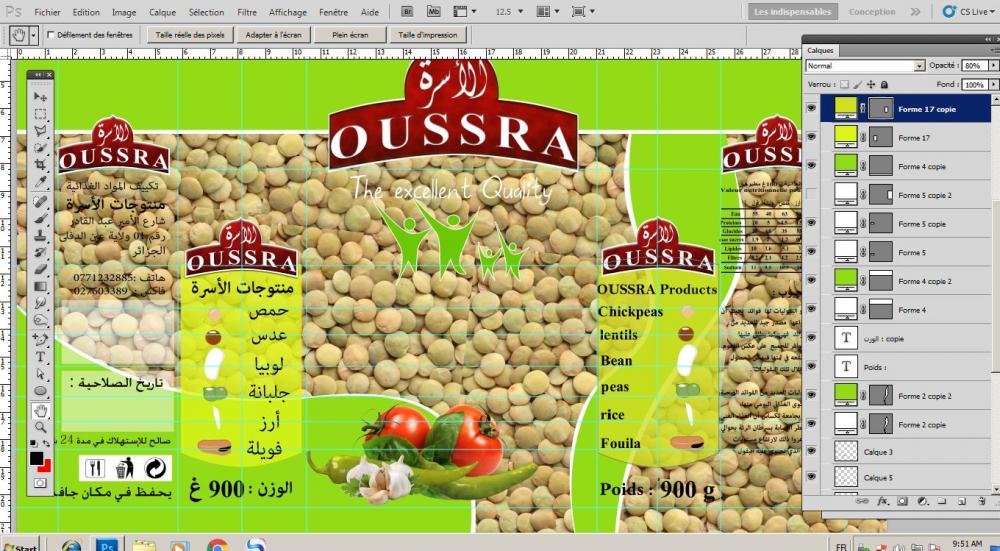
Task: Open the Affichage menu
Action: (x=288, y=12)
